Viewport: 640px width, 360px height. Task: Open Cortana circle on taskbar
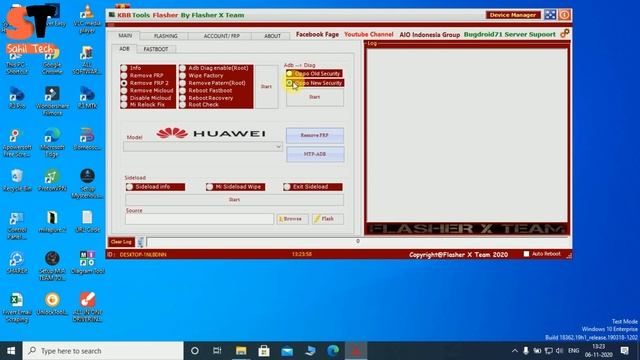click(x=195, y=351)
